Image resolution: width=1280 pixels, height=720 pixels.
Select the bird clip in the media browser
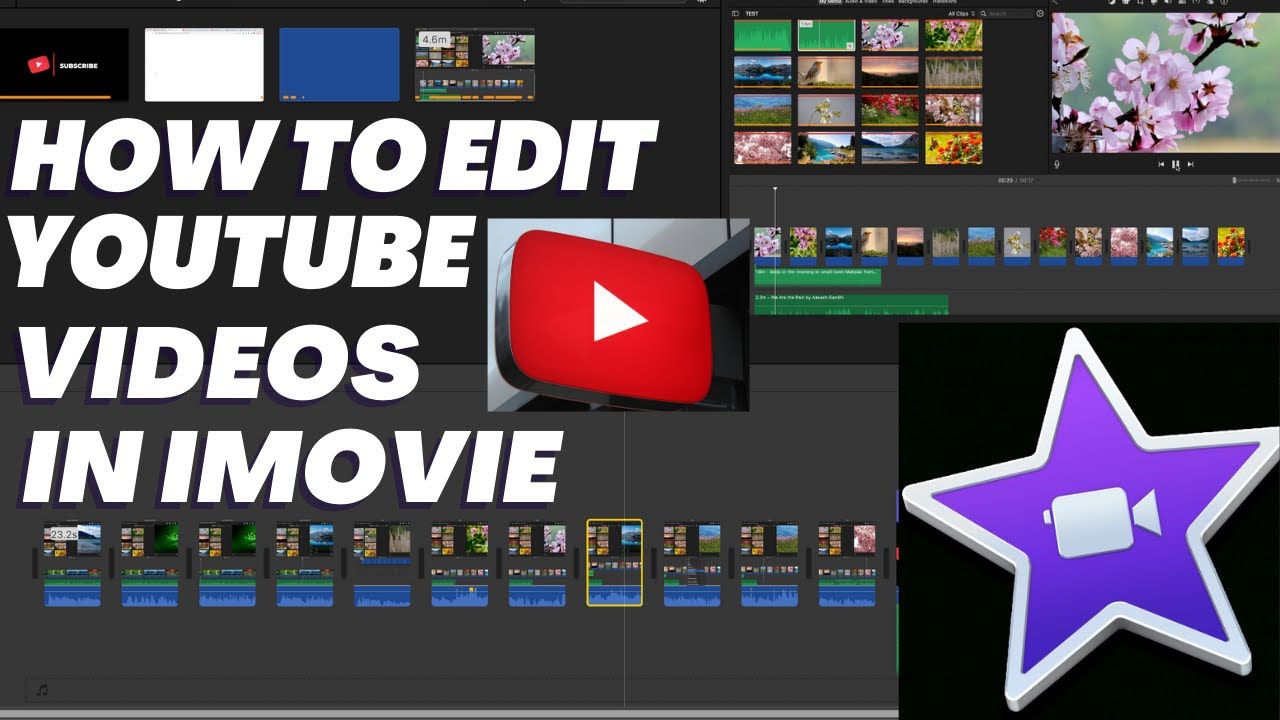pyautogui.click(x=826, y=71)
